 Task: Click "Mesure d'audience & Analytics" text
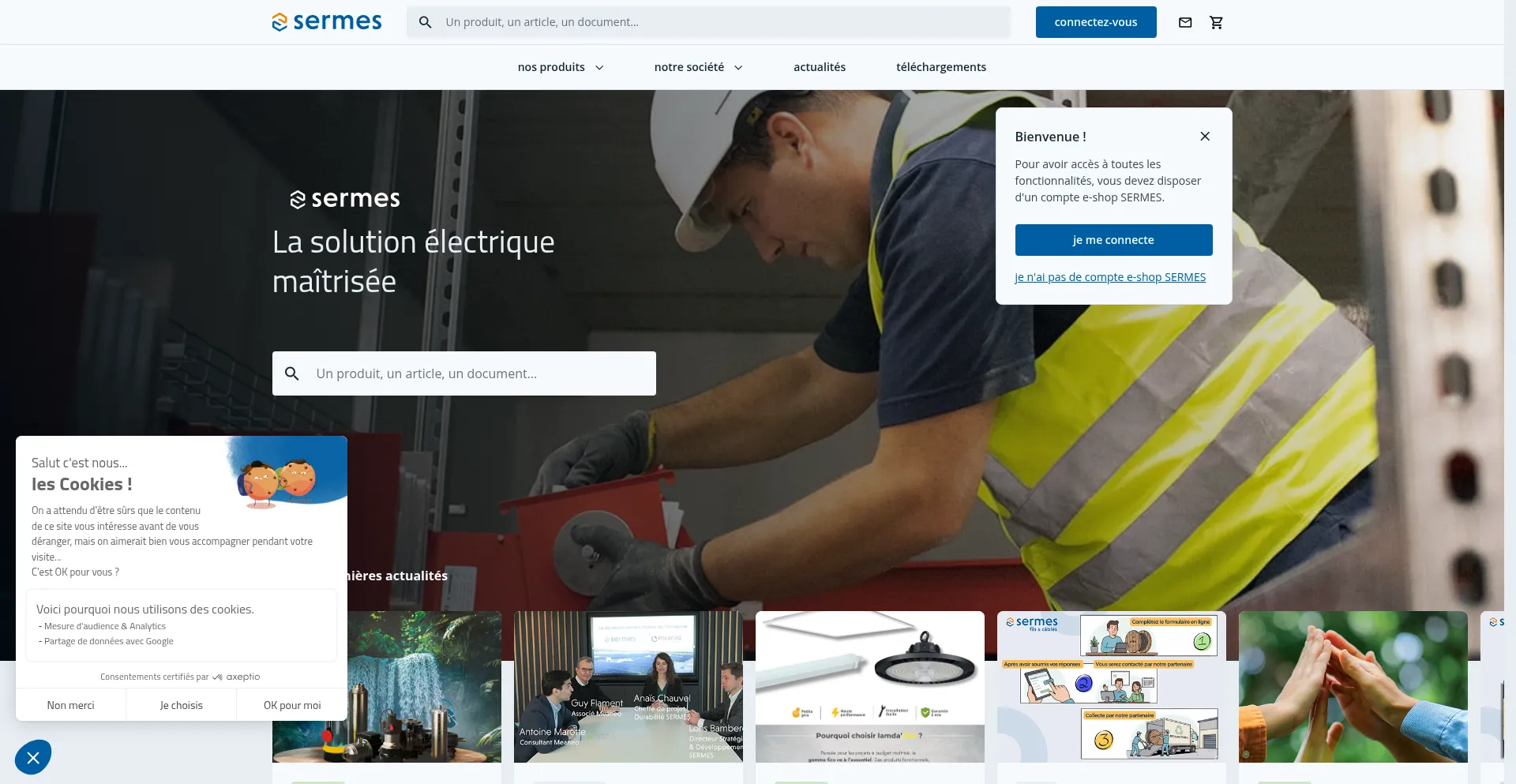[105, 626]
